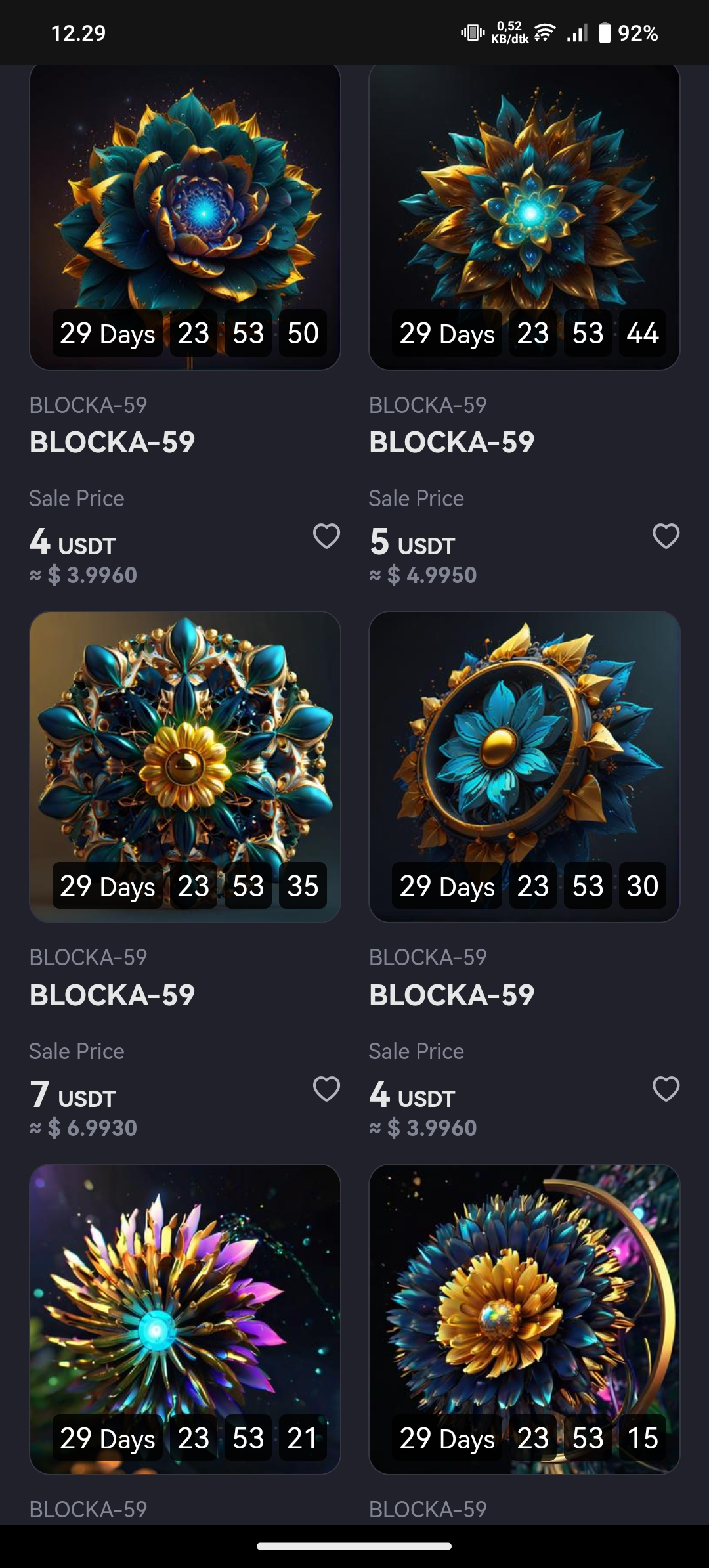Tap heart icon beside the $3.9960 ring flower
Image resolution: width=709 pixels, height=1568 pixels.
[x=666, y=1089]
